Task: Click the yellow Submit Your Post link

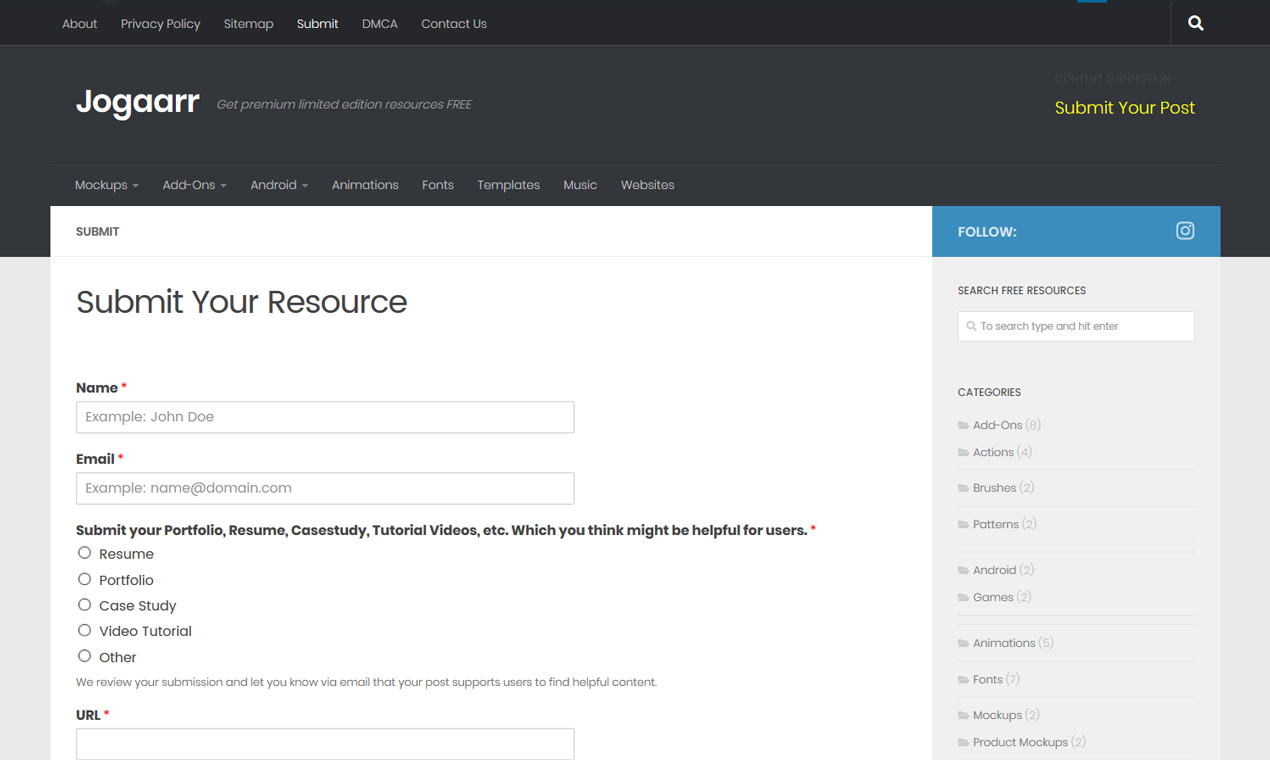Action: tap(1125, 108)
